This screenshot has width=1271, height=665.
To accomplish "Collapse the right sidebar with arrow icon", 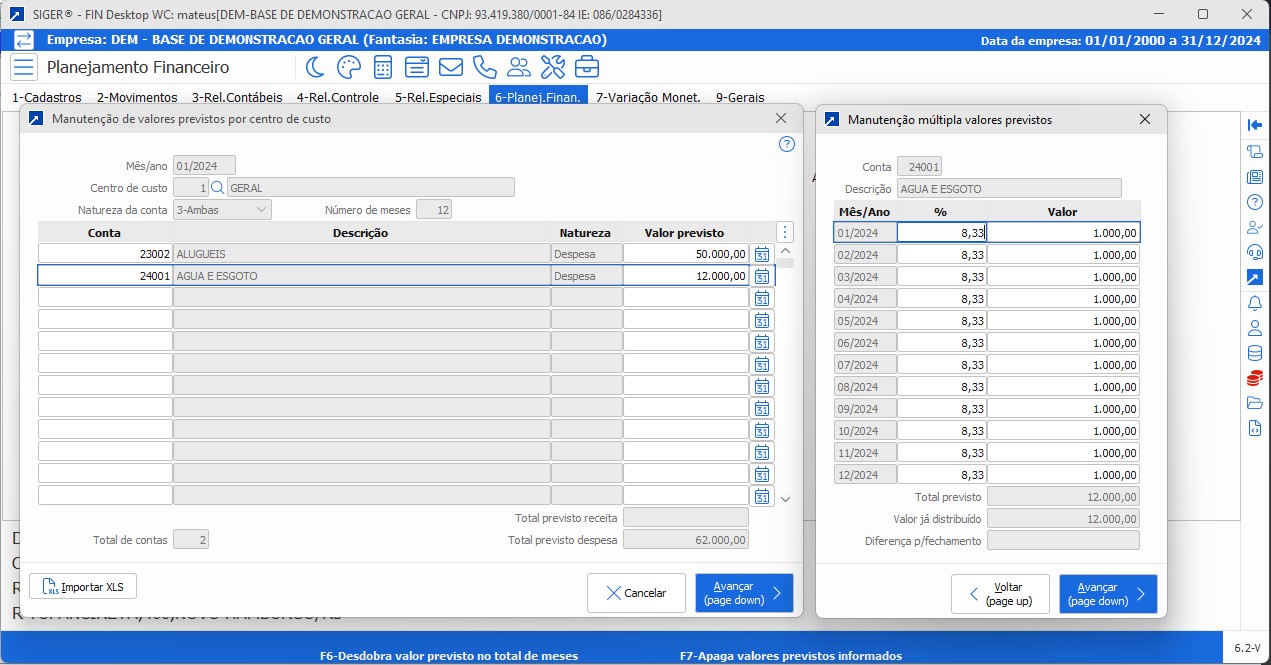I will 1255,125.
